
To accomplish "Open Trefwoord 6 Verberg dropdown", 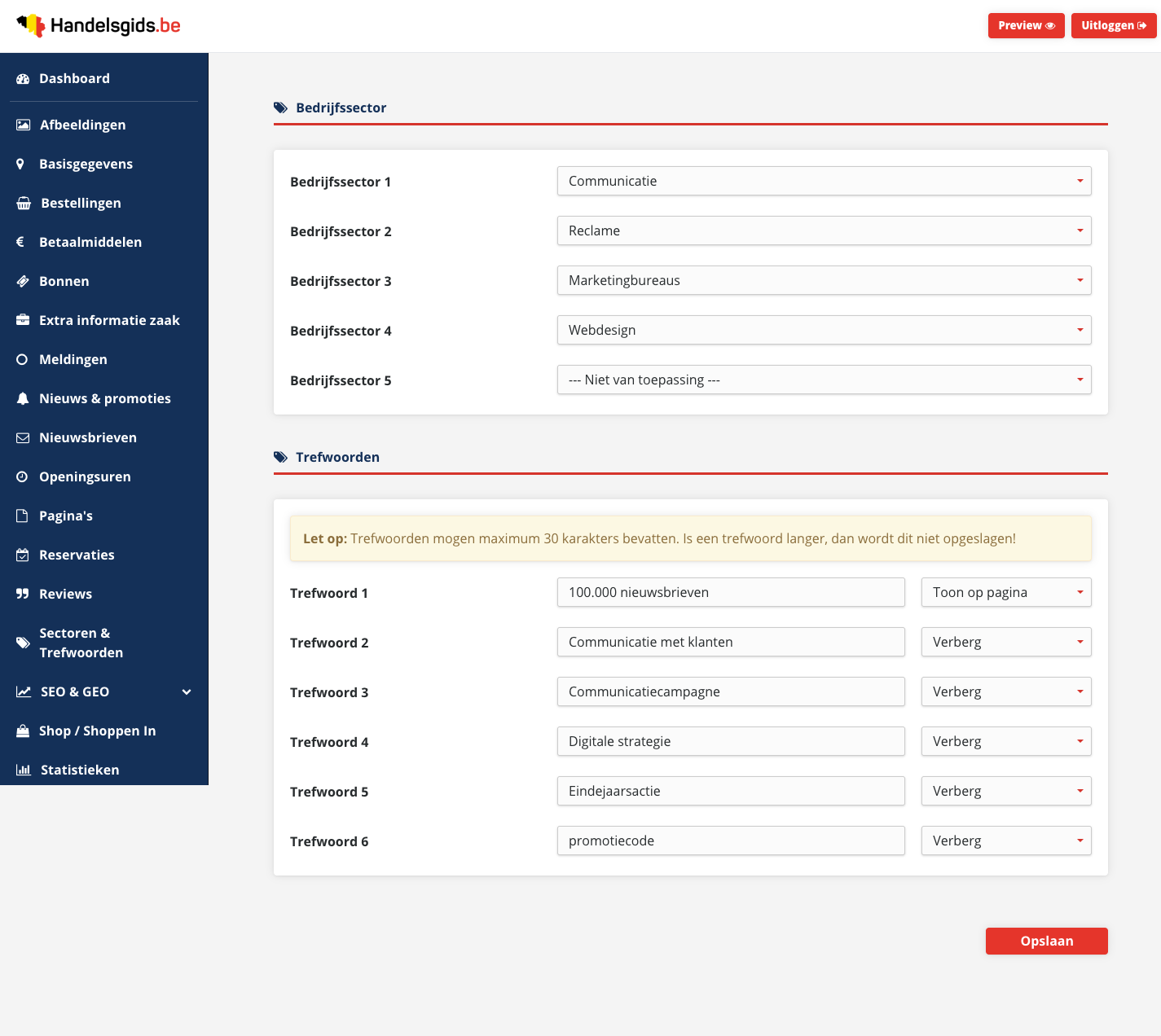I will pos(1006,841).
